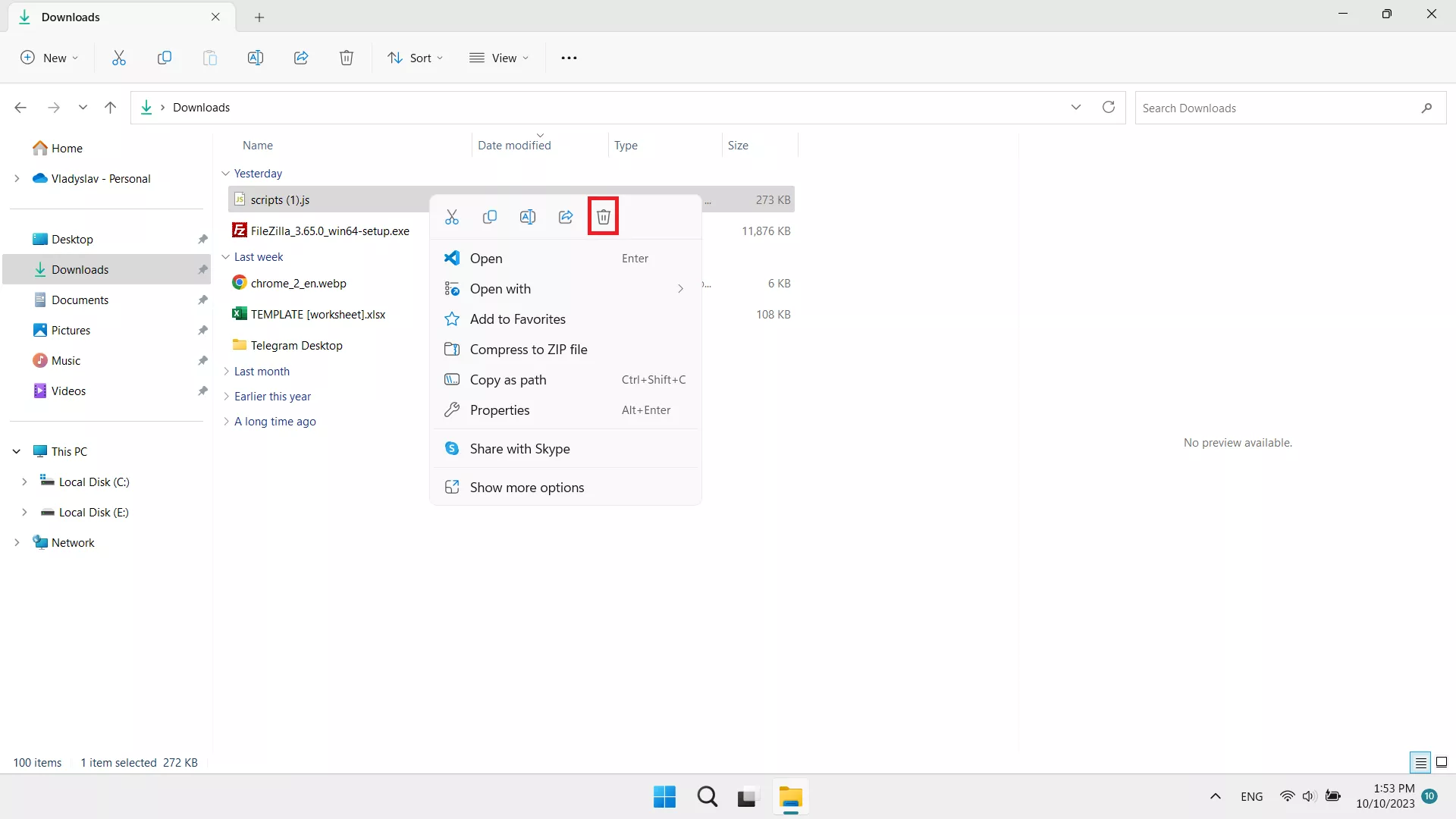The image size is (1456, 819).
Task: Click the New button in toolbar
Action: (49, 58)
